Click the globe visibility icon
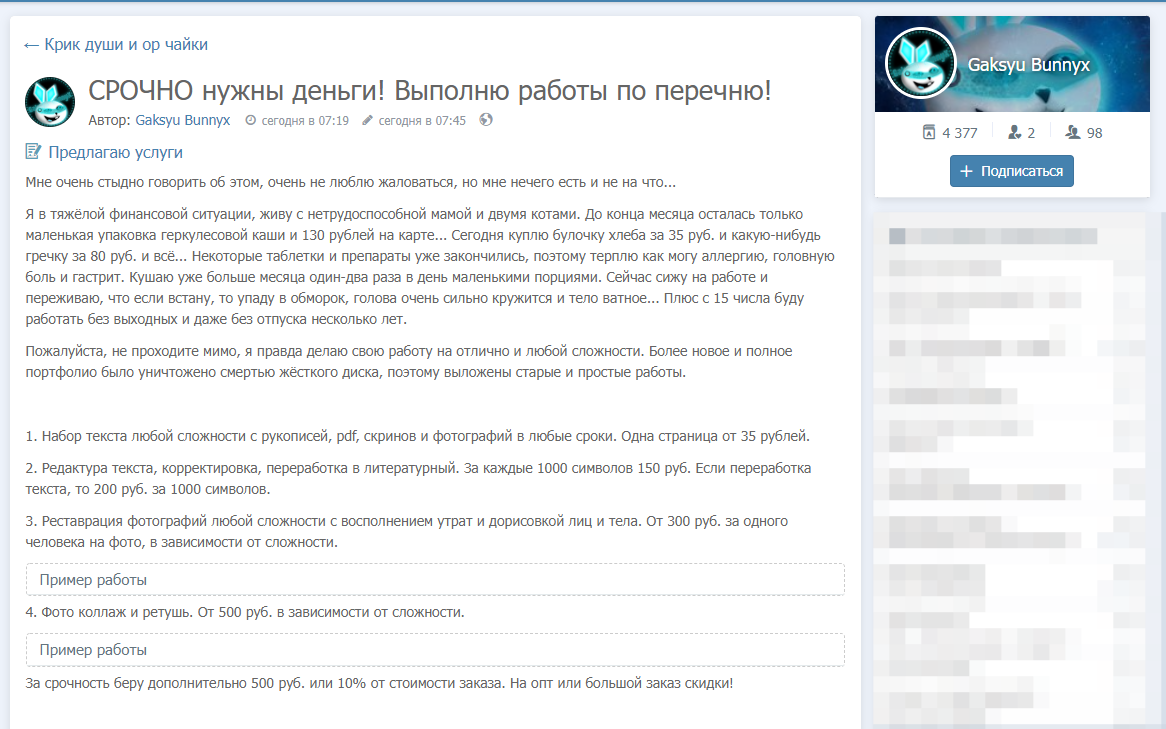The width and height of the screenshot is (1166, 729). point(486,119)
